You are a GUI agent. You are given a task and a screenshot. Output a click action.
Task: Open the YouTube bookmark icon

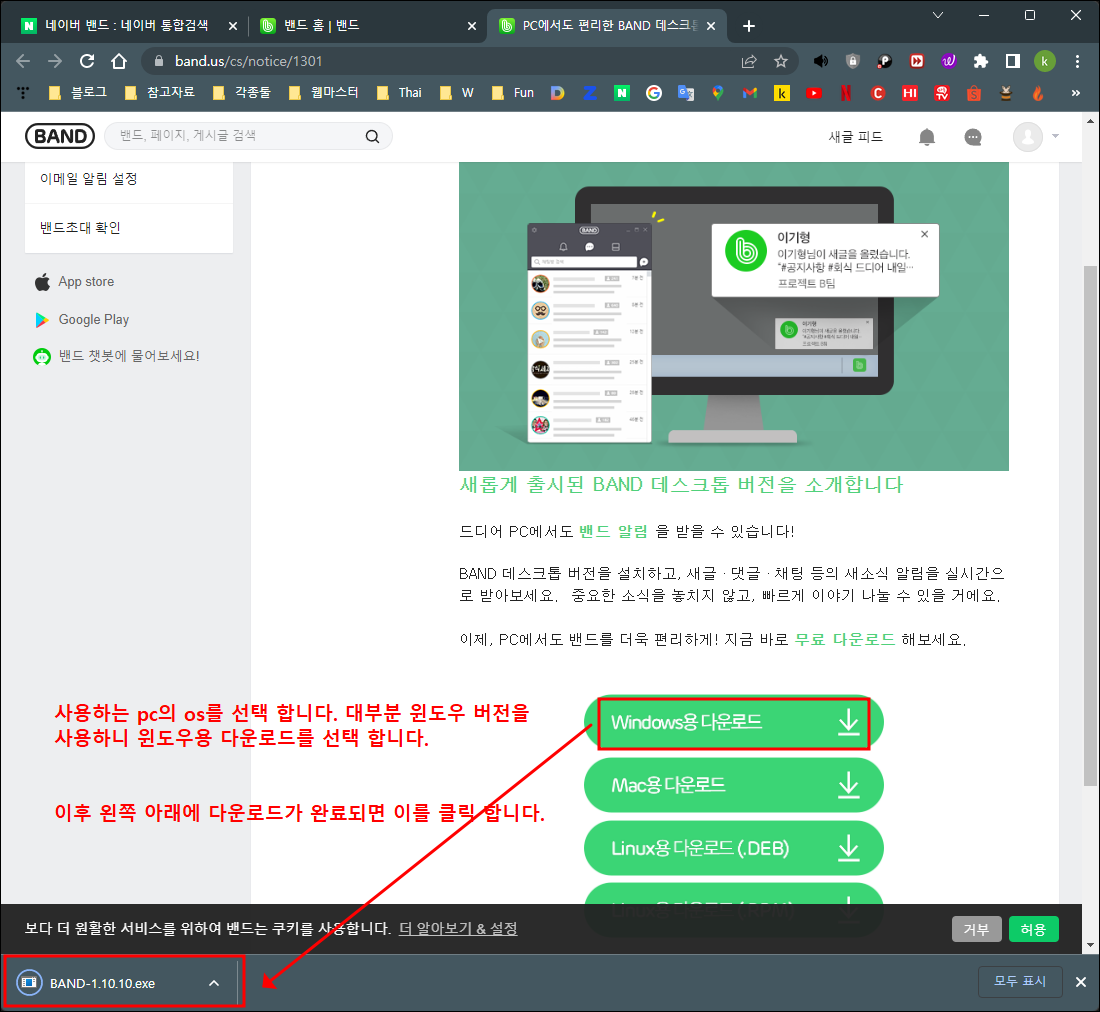pyautogui.click(x=813, y=92)
